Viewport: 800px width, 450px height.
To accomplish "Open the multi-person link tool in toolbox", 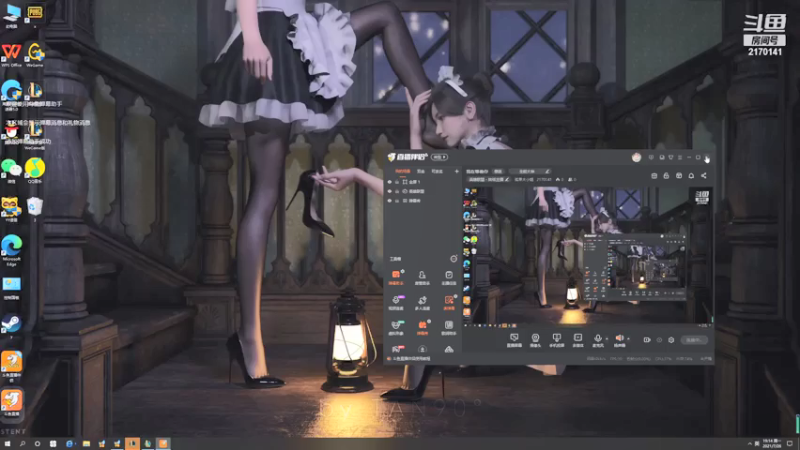I will pos(422,303).
